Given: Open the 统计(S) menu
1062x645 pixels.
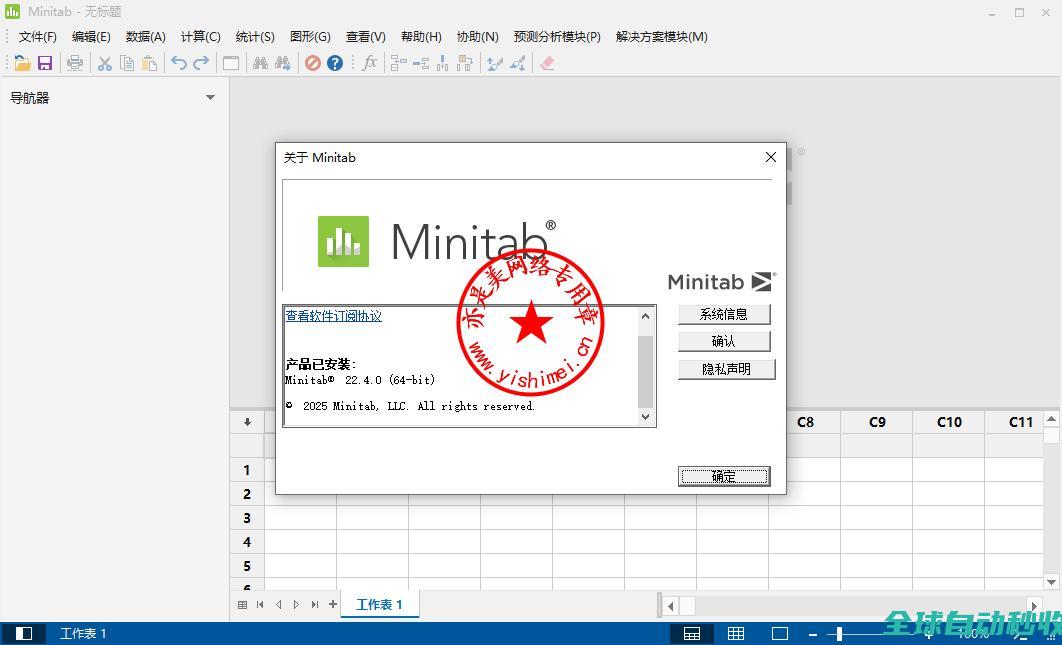Looking at the screenshot, I should (x=255, y=37).
